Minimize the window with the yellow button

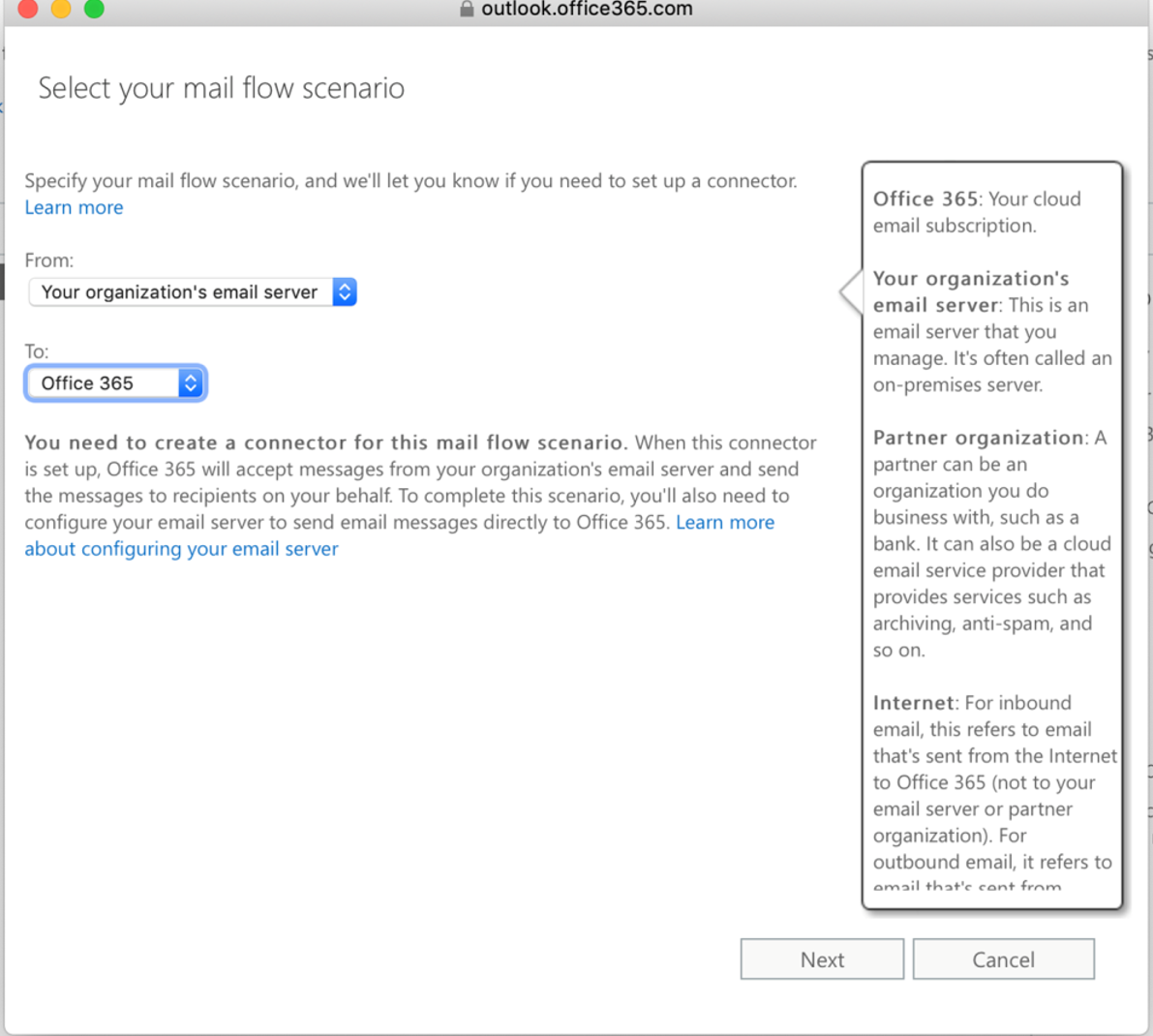point(61,8)
